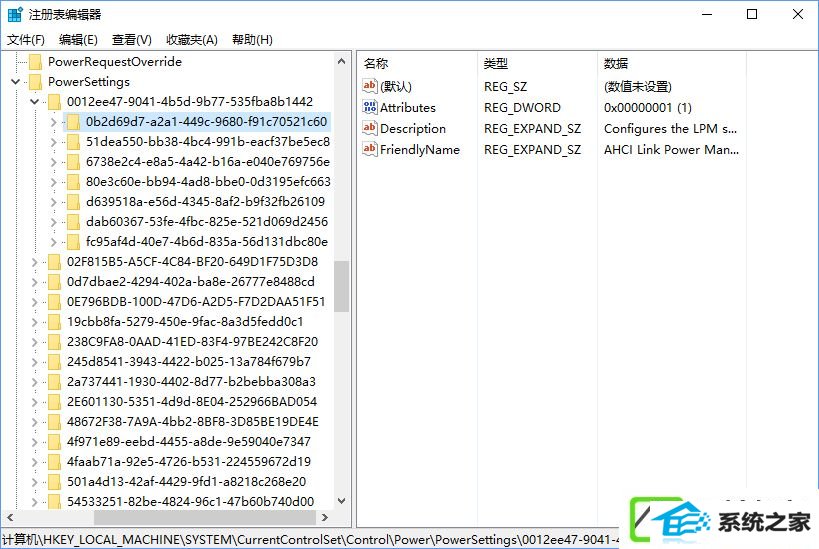Viewport: 819px width, 549px height.
Task: Click the binary icon of Attributes value
Action: click(370, 107)
